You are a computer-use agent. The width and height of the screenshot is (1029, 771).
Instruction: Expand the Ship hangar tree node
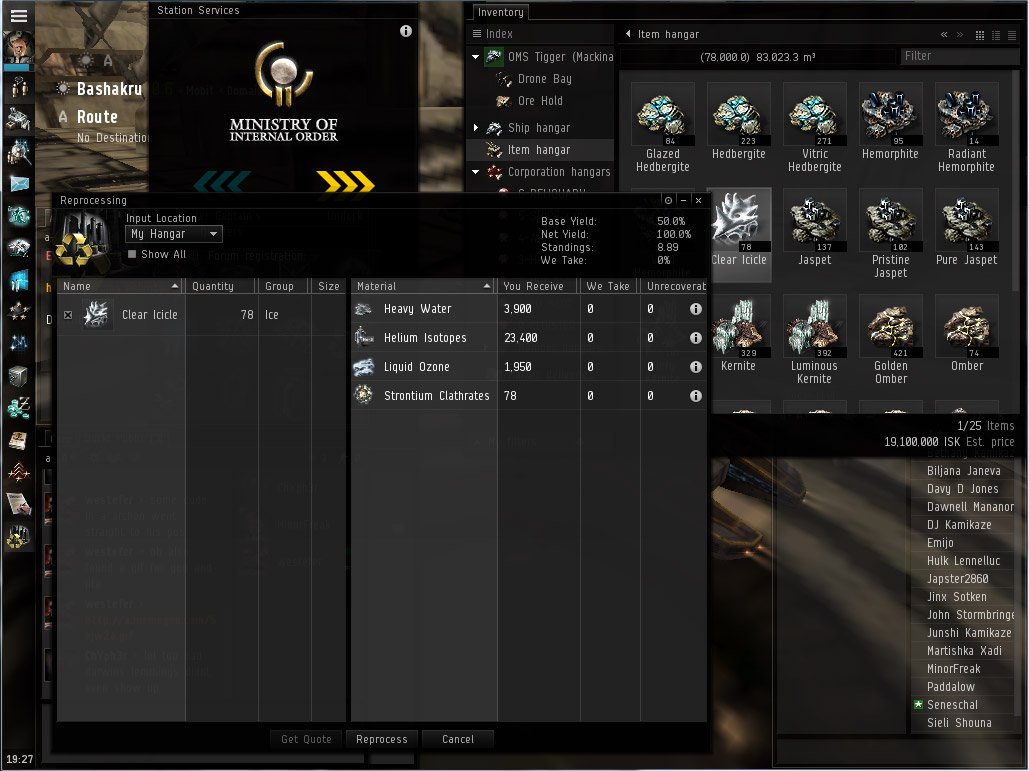click(x=476, y=128)
